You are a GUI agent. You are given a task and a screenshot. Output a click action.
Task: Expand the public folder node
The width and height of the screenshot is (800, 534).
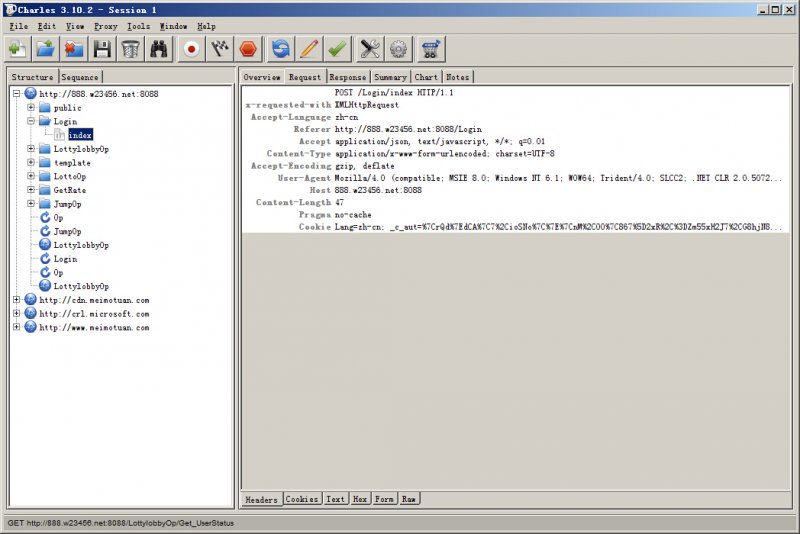pos(31,108)
